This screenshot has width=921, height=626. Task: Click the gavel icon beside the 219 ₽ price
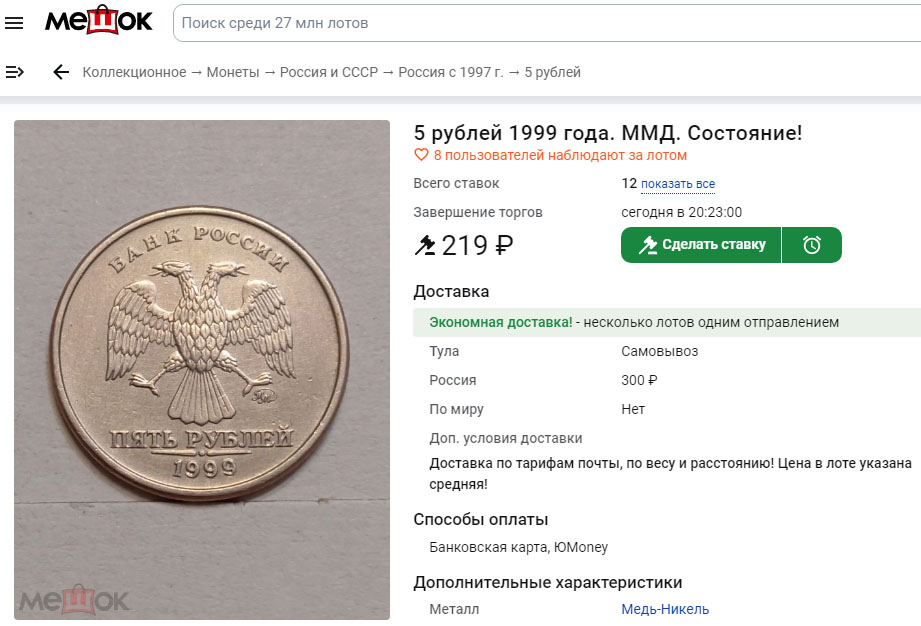(x=425, y=245)
